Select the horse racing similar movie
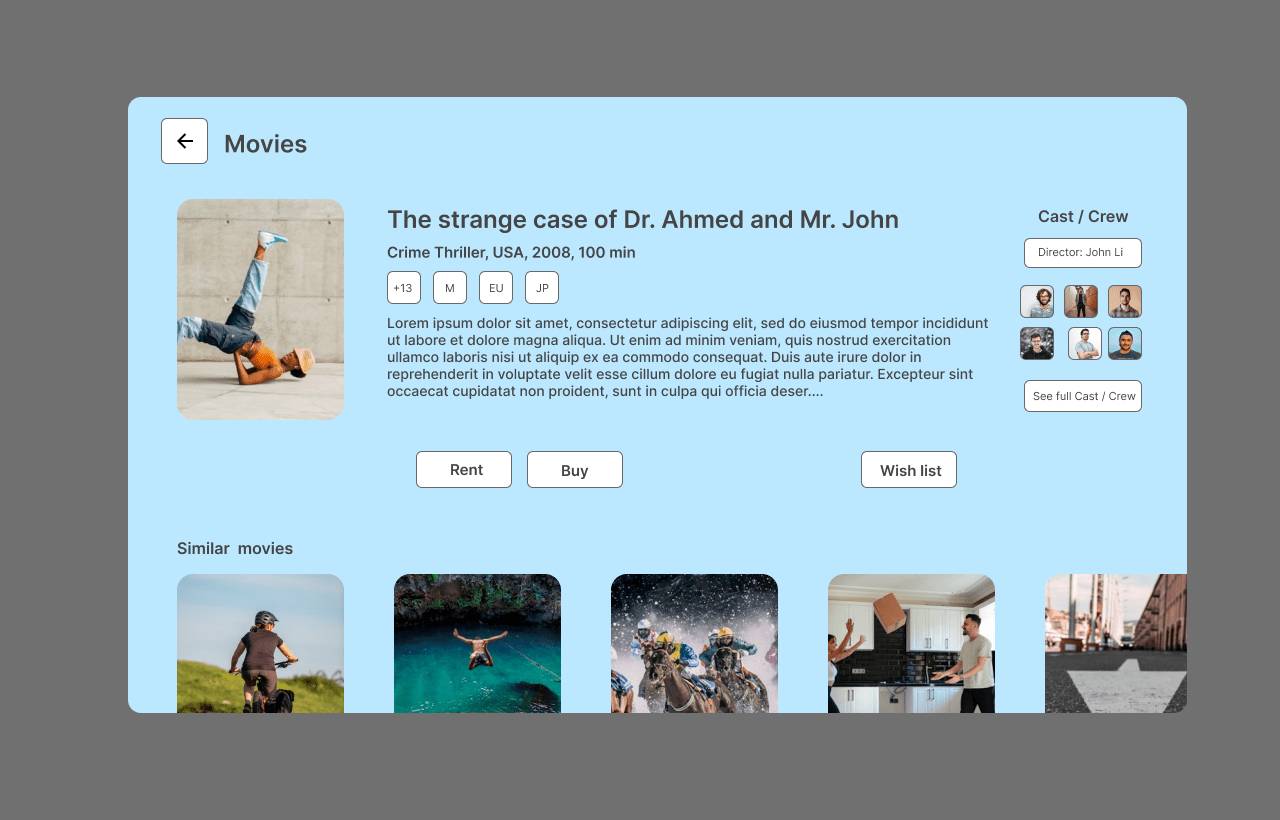The image size is (1280, 820). [694, 643]
